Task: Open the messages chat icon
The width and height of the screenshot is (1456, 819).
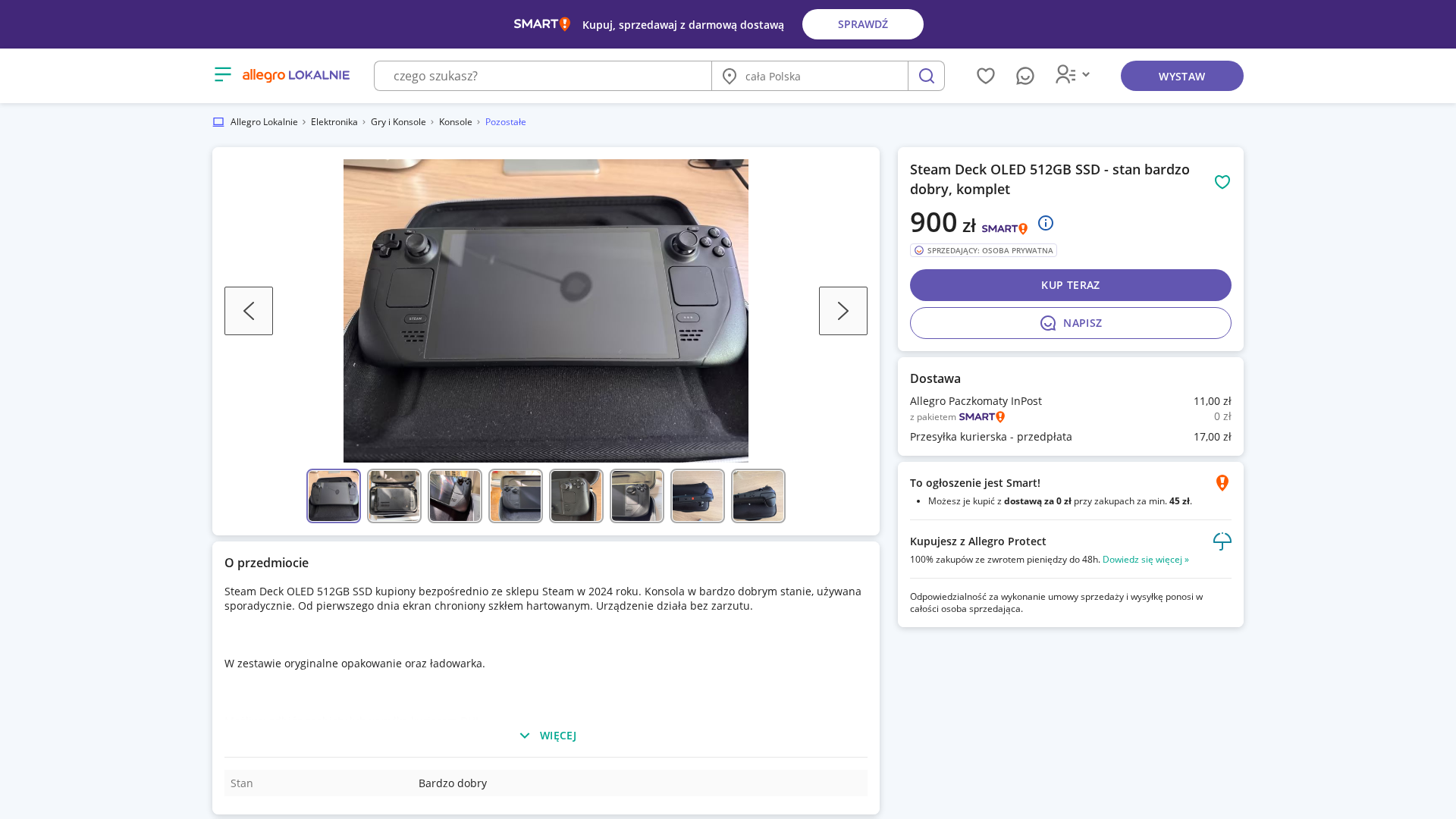Action: pyautogui.click(x=1025, y=76)
